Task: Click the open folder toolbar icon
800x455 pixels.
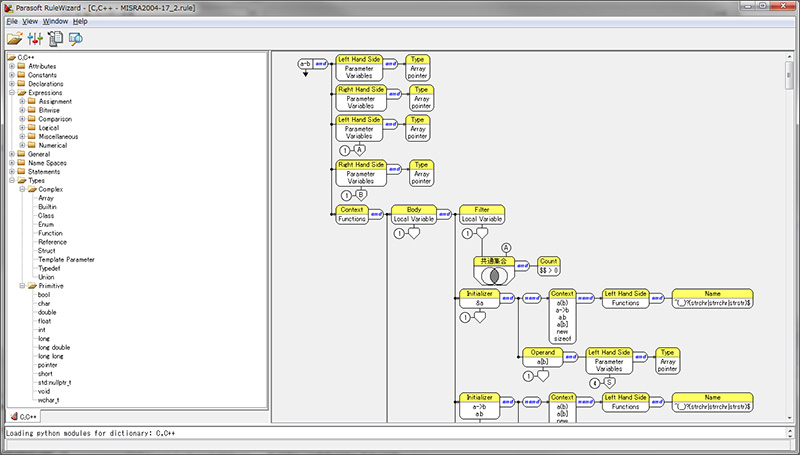Action: (14, 39)
